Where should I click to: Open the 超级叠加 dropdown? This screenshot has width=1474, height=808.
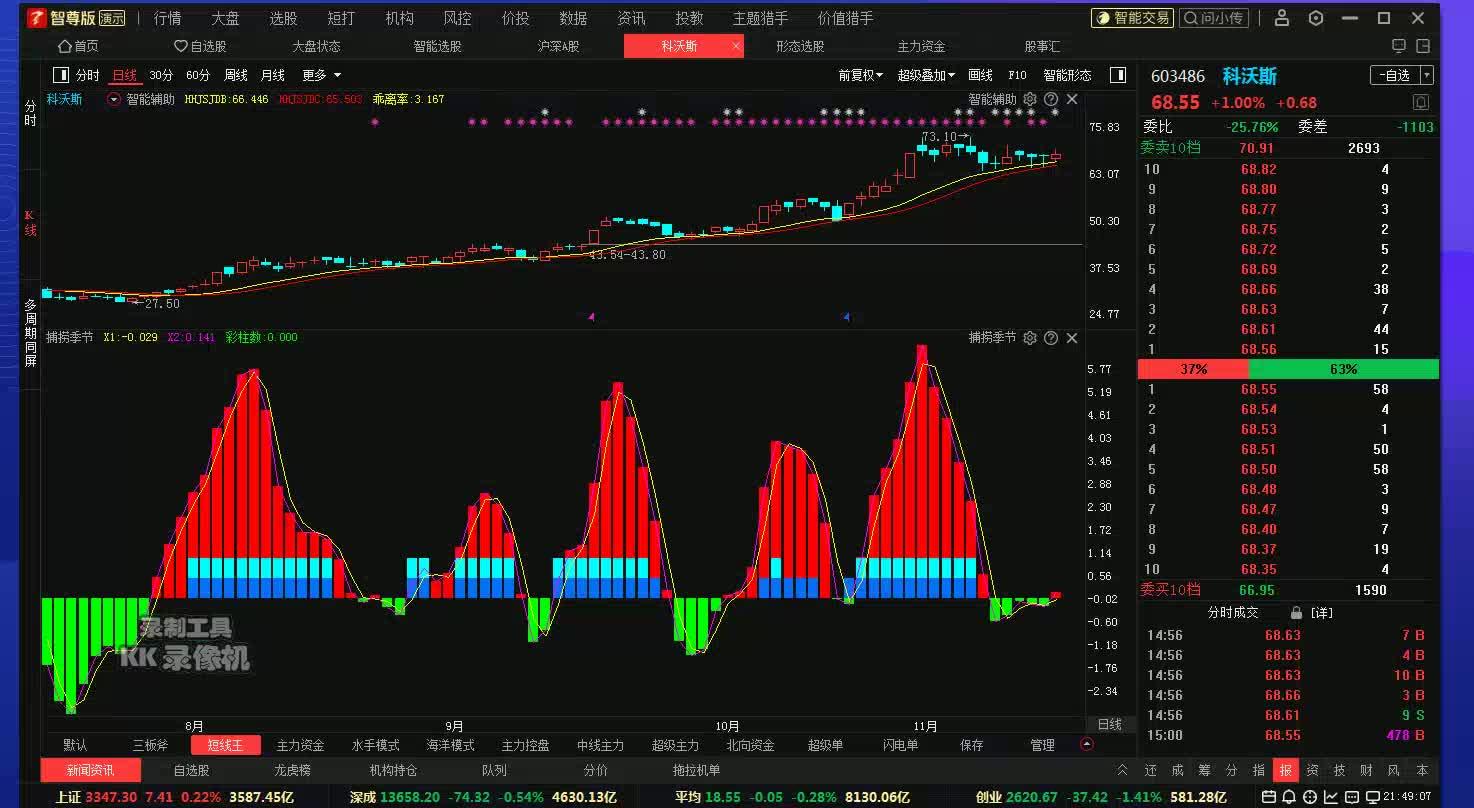[926, 75]
